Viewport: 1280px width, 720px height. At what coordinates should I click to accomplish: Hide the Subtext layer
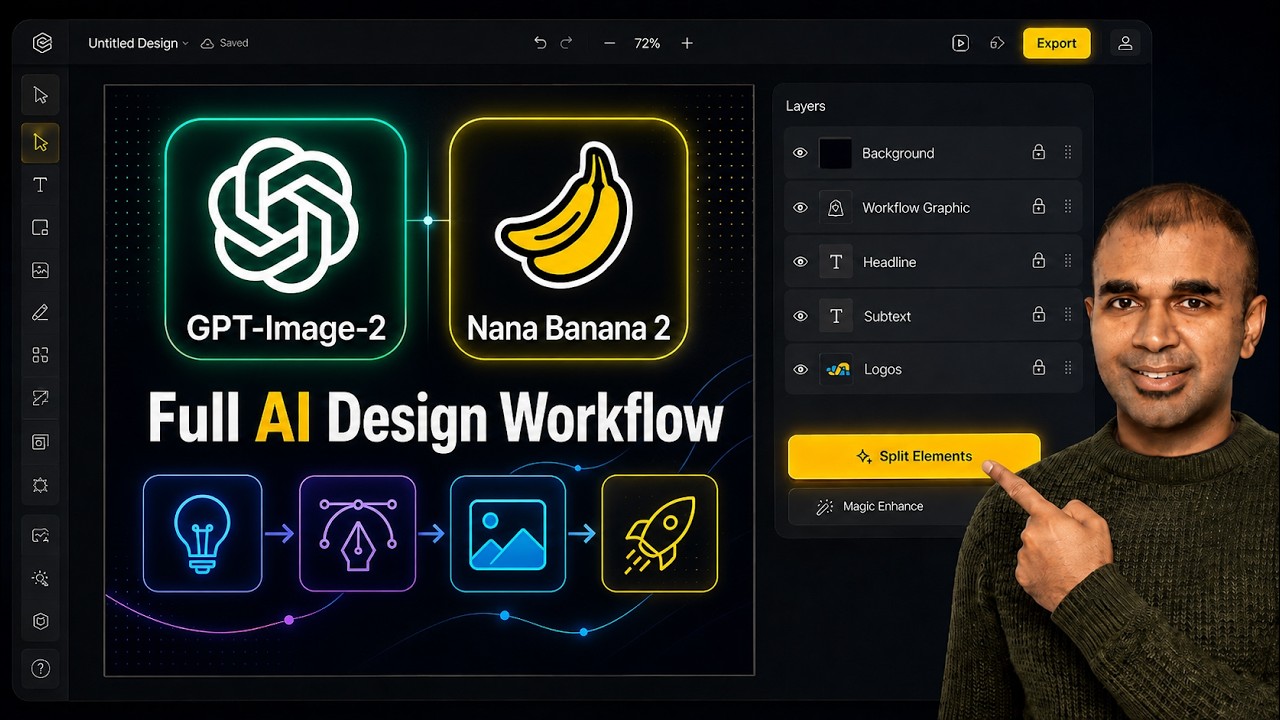click(x=800, y=315)
